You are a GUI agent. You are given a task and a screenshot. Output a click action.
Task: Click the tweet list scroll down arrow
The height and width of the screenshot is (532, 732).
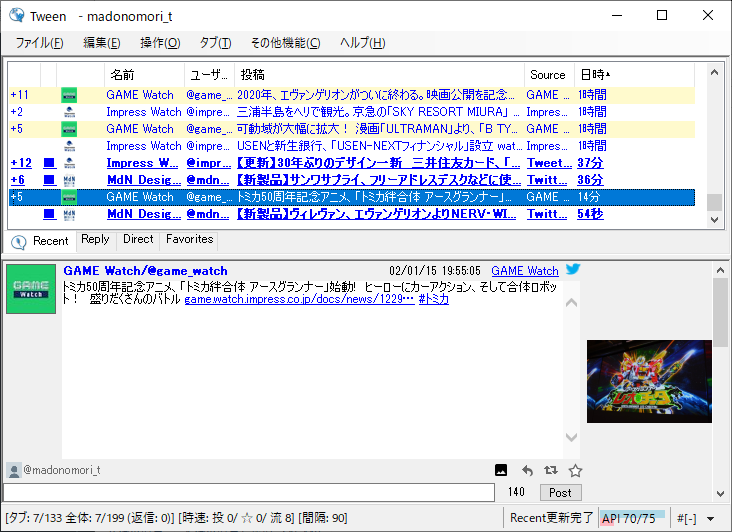(714, 219)
